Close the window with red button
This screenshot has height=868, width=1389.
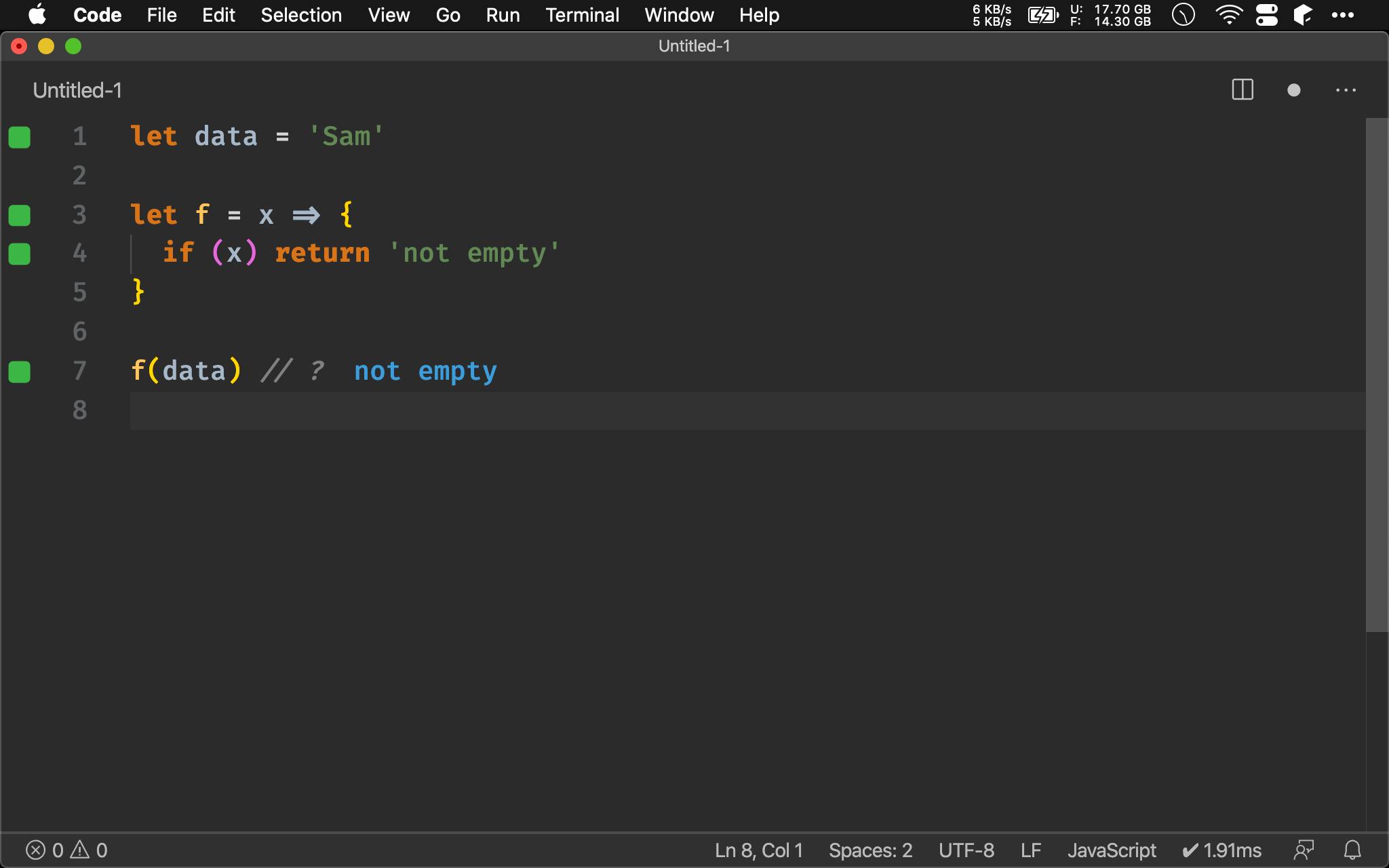click(x=19, y=46)
